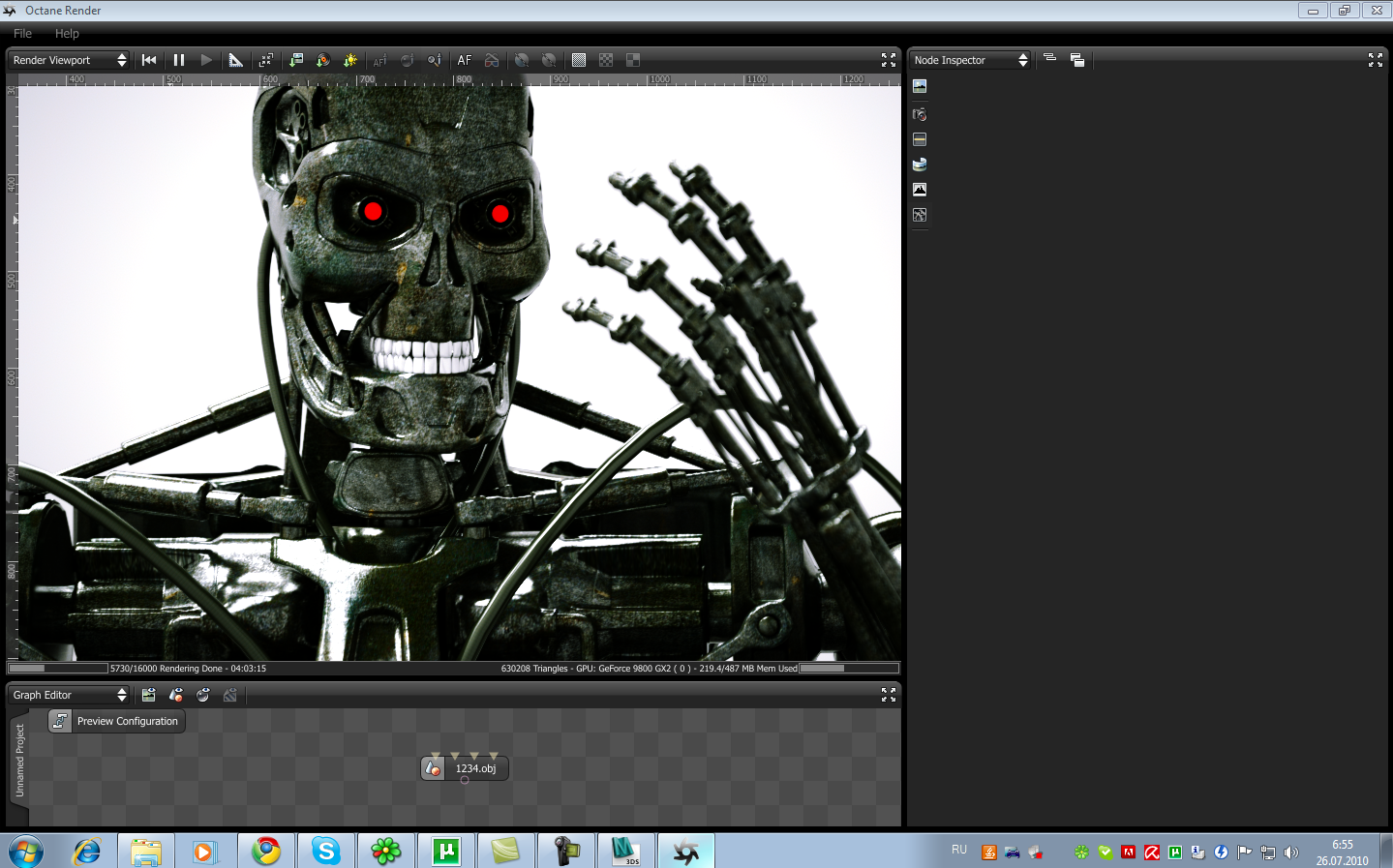Toggle the bright AF autofocus button
Viewport: 1393px width, 868px height.
point(465,60)
